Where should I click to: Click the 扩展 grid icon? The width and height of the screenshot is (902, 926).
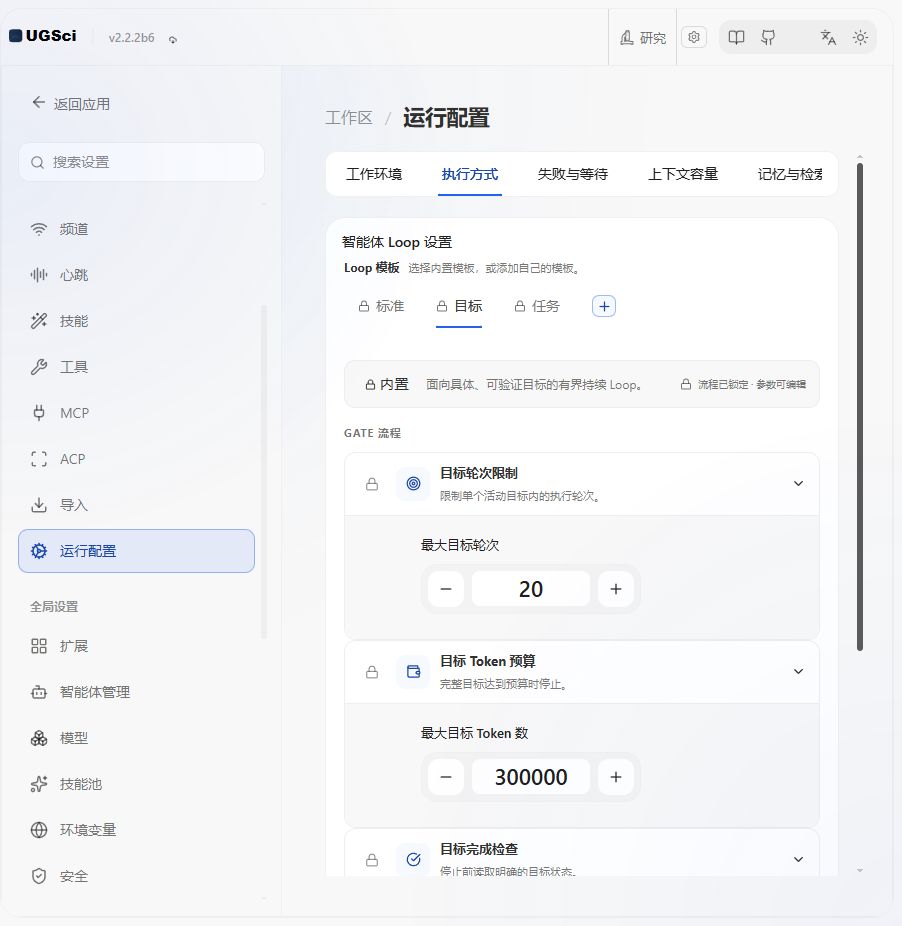click(x=39, y=646)
